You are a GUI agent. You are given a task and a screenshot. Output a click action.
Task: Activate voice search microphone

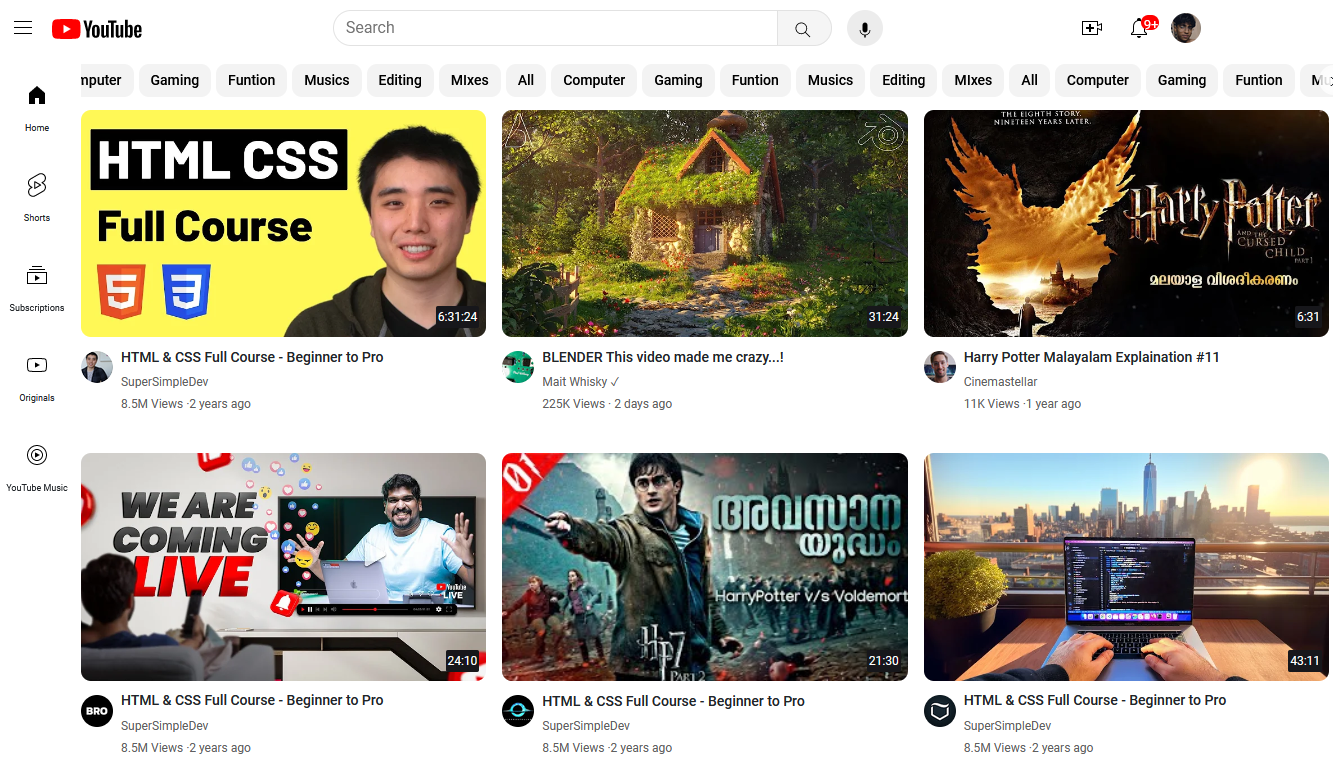865,29
